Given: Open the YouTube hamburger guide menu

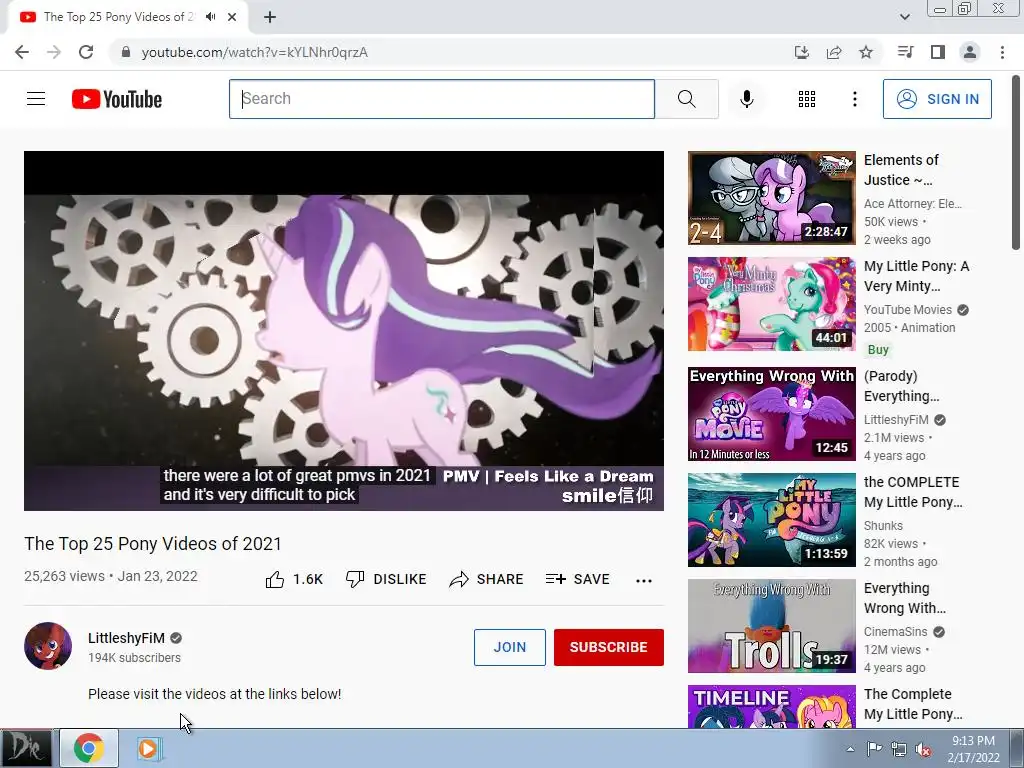Looking at the screenshot, I should (x=36, y=99).
